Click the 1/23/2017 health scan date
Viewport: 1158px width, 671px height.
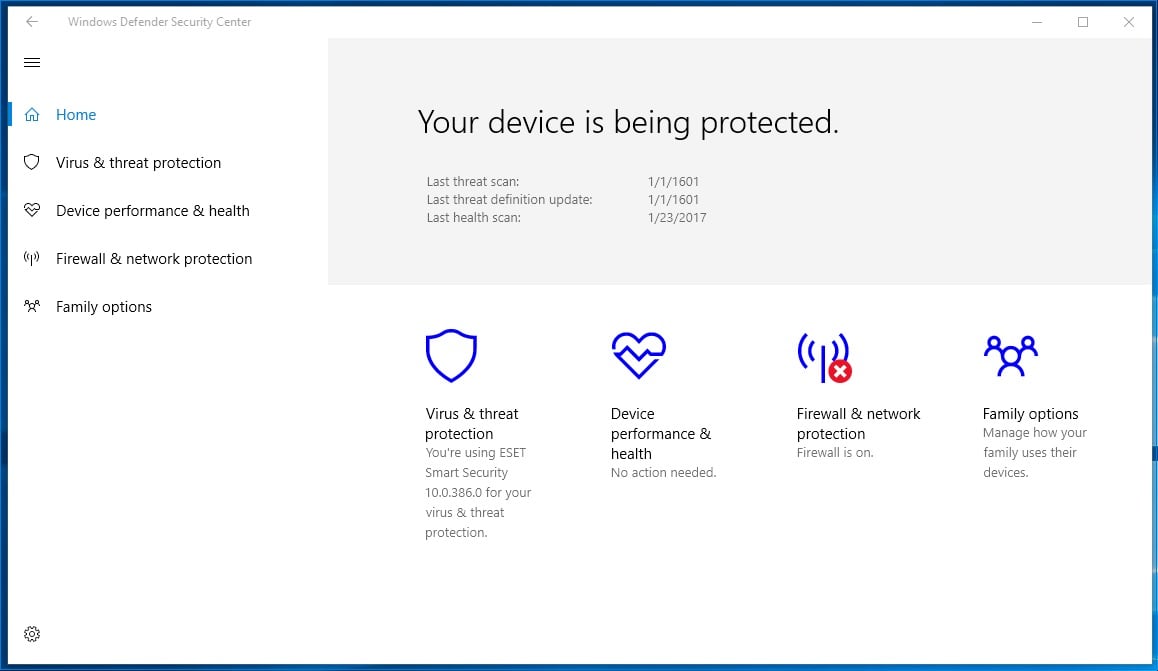[x=676, y=218]
